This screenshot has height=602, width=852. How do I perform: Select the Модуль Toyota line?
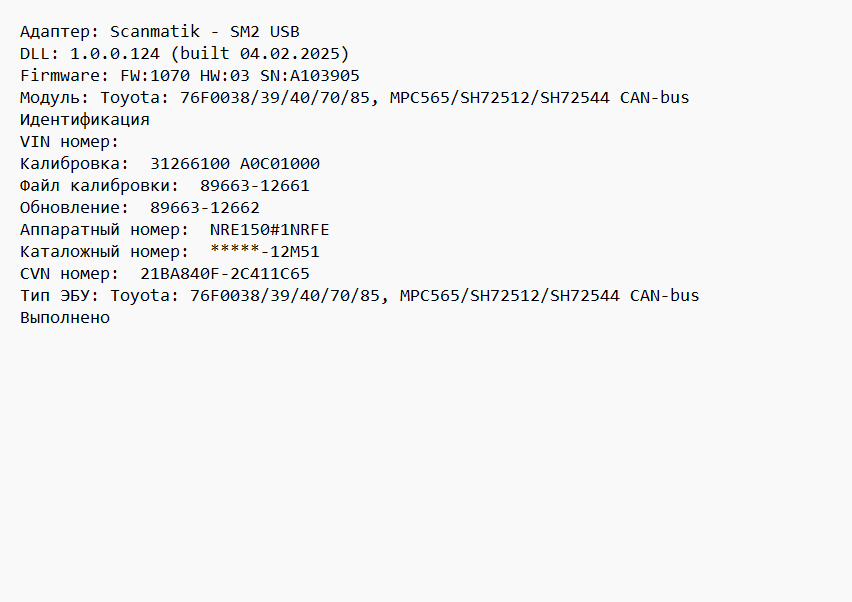pyautogui.click(x=355, y=98)
